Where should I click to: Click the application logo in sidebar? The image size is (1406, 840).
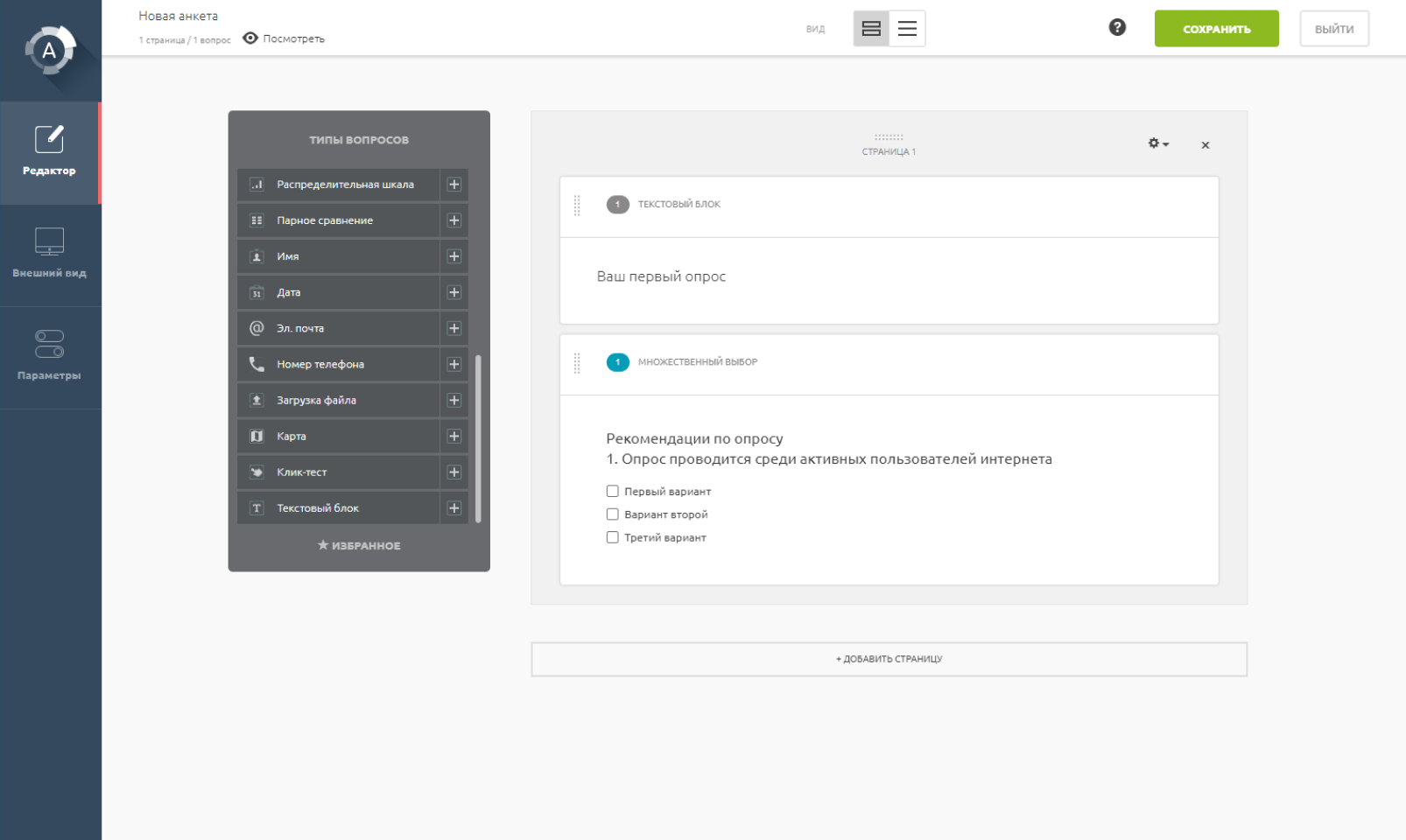tap(50, 51)
